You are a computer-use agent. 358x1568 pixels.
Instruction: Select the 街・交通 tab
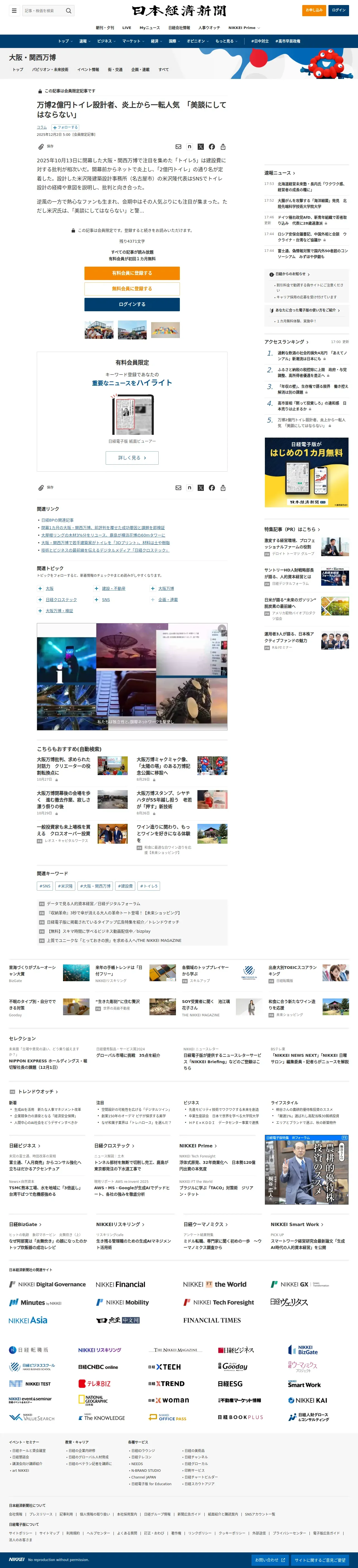tap(115, 69)
